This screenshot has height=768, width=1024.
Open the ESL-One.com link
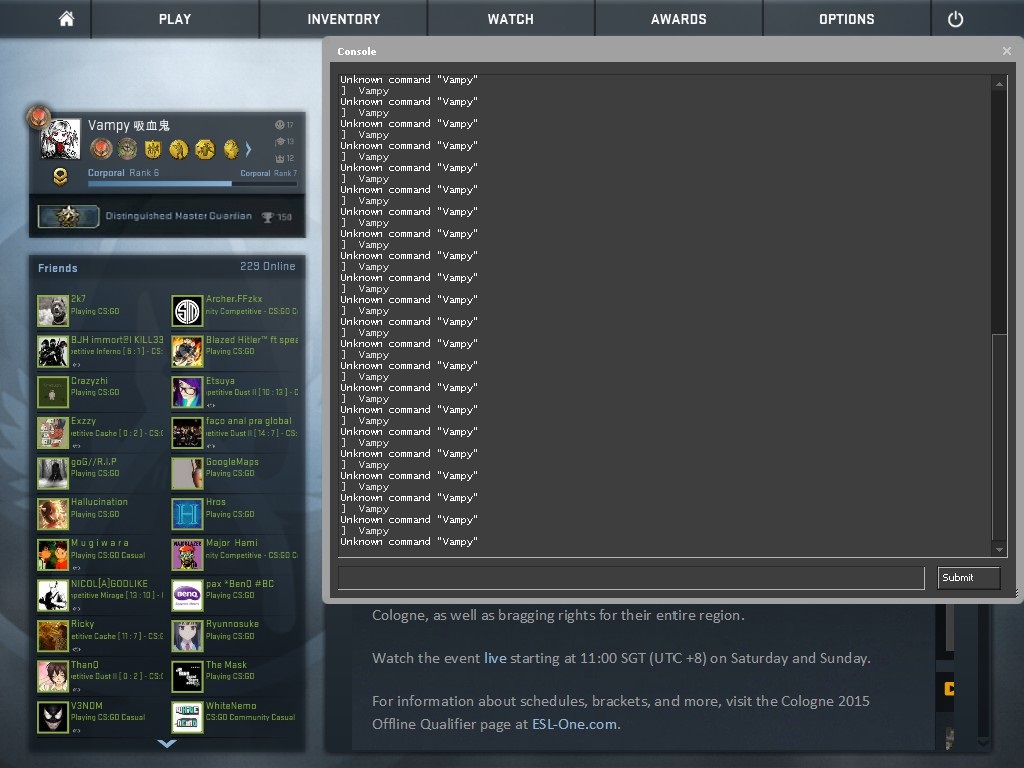[x=574, y=724]
